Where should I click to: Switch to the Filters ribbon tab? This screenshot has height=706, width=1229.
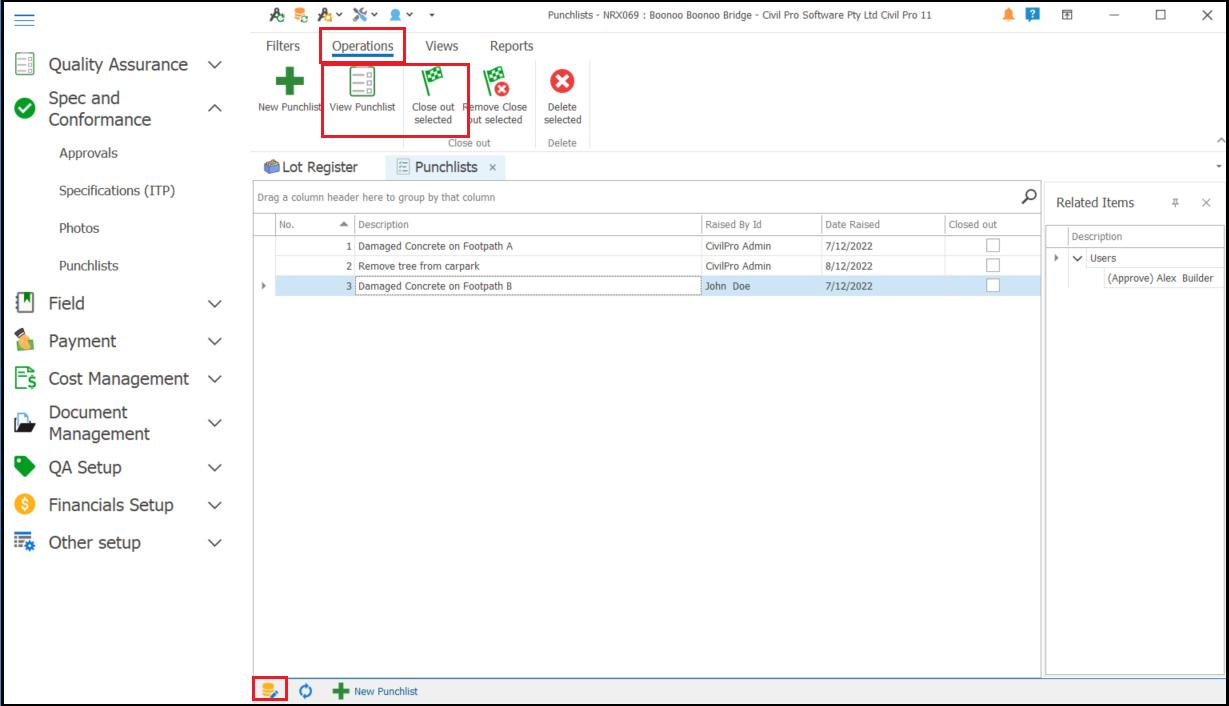pos(283,46)
